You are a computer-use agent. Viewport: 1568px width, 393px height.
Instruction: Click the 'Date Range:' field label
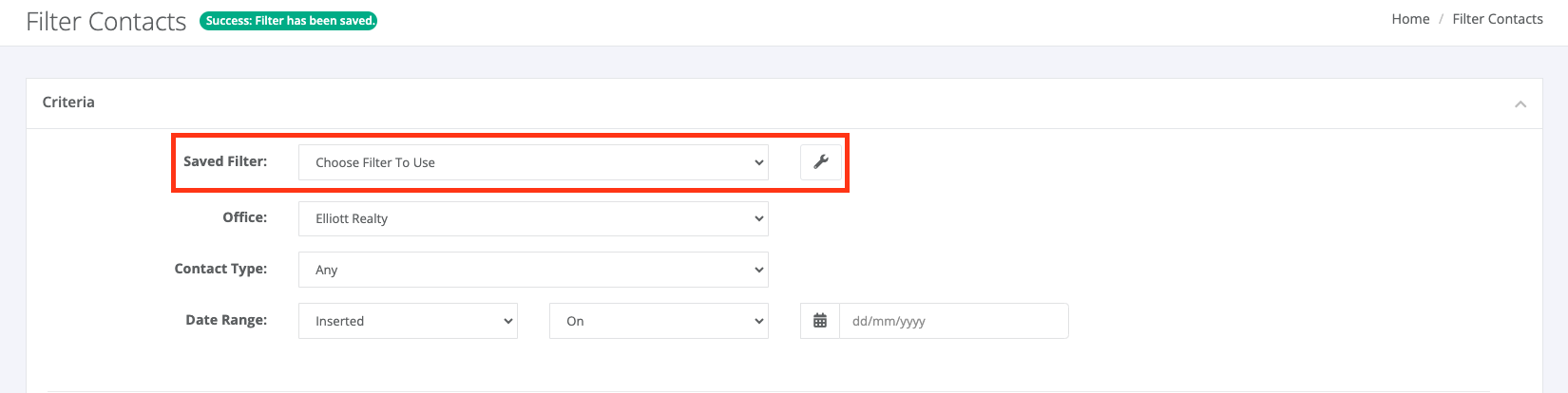point(226,320)
